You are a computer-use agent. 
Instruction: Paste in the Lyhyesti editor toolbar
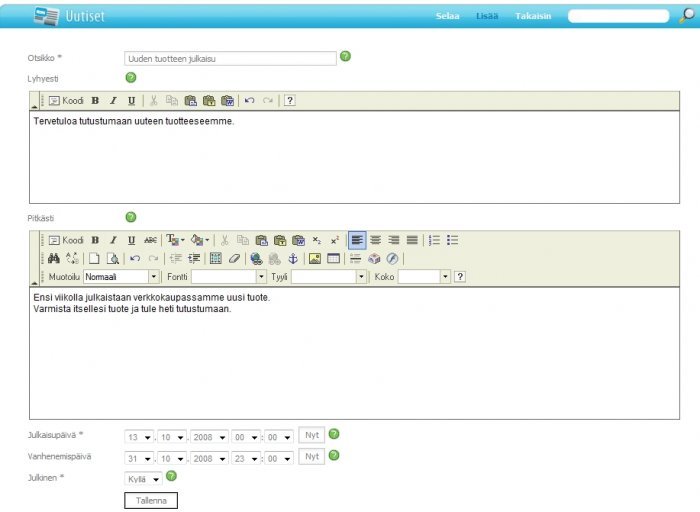point(191,100)
